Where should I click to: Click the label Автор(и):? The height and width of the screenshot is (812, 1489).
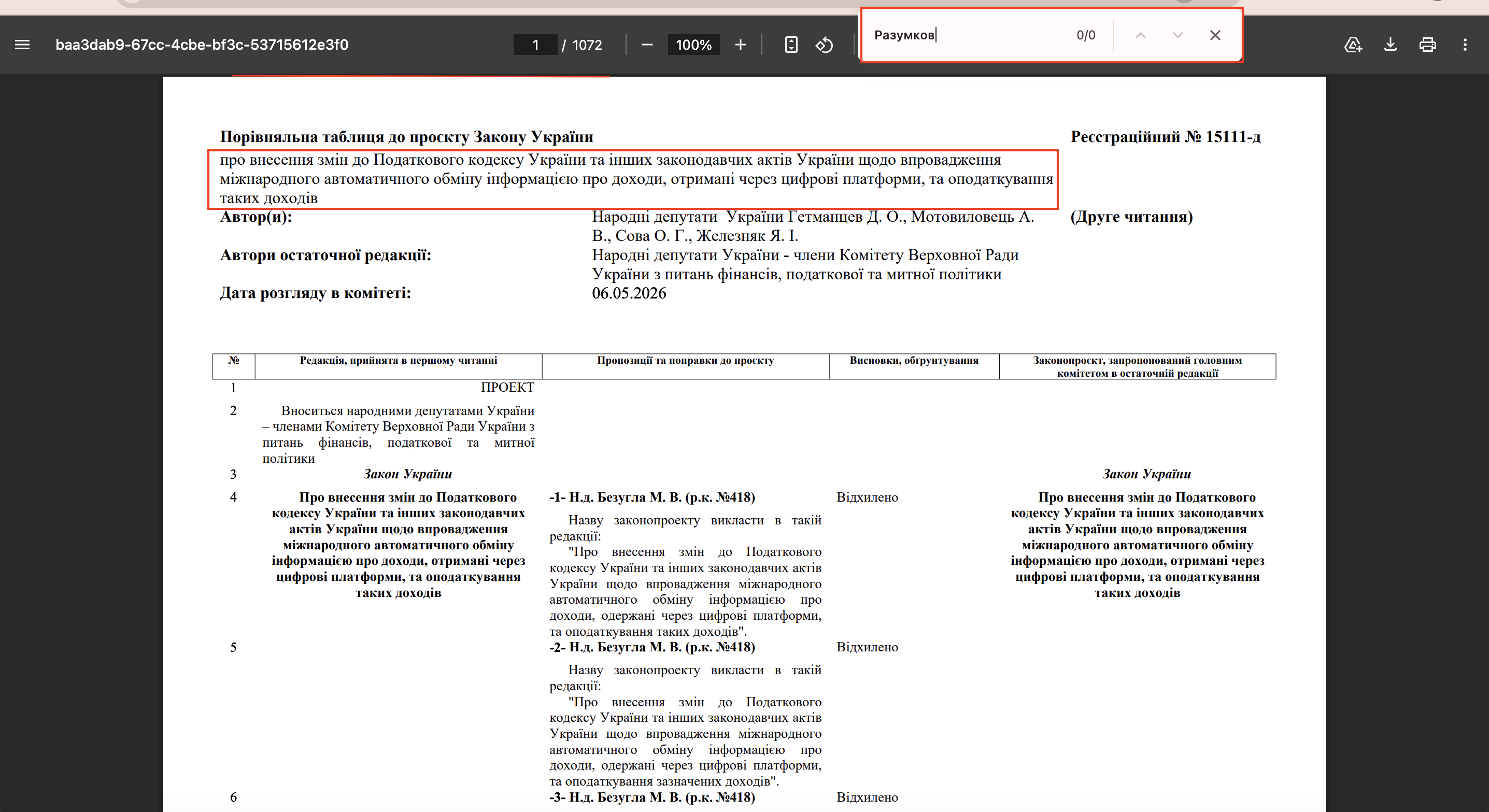point(256,217)
